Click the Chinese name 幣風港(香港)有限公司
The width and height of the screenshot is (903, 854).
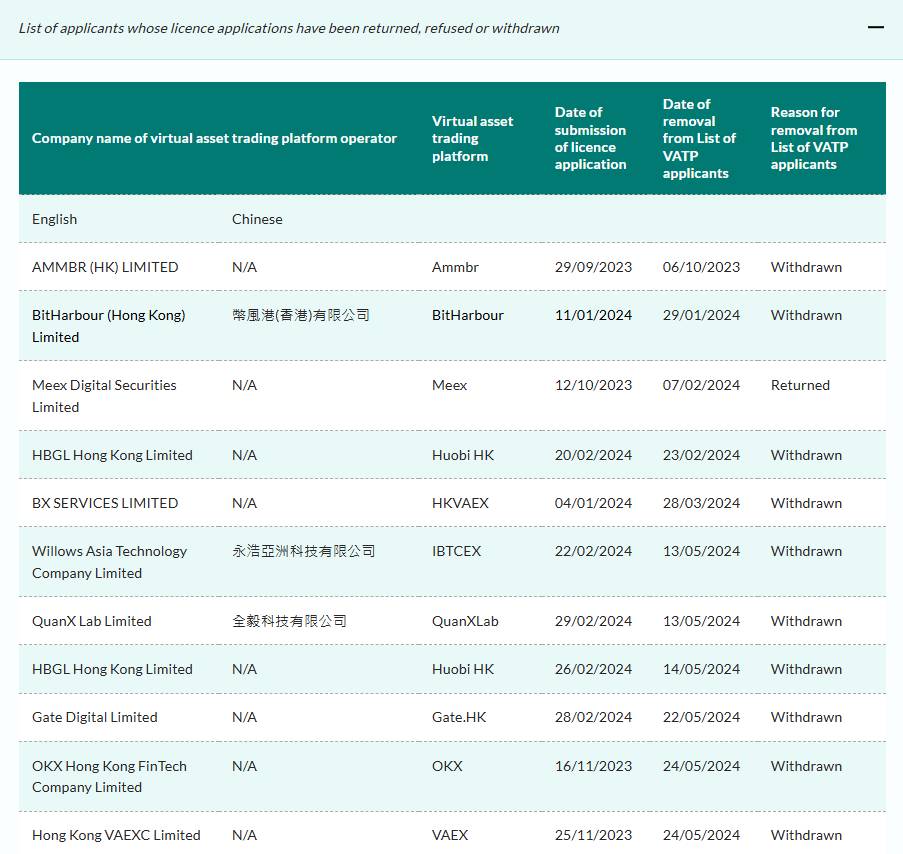[301, 315]
